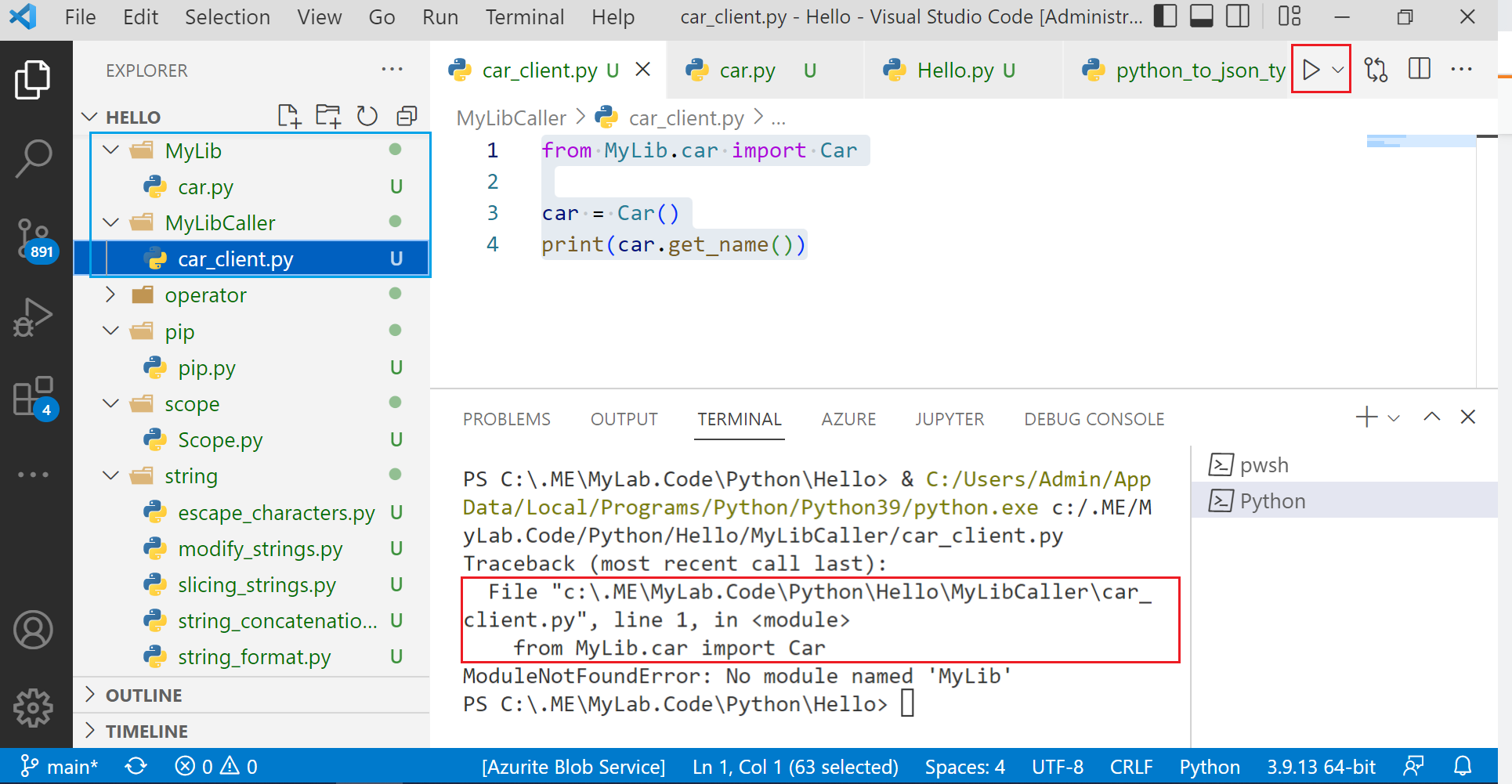Change indentation Spaces: 4 setting

(964, 766)
